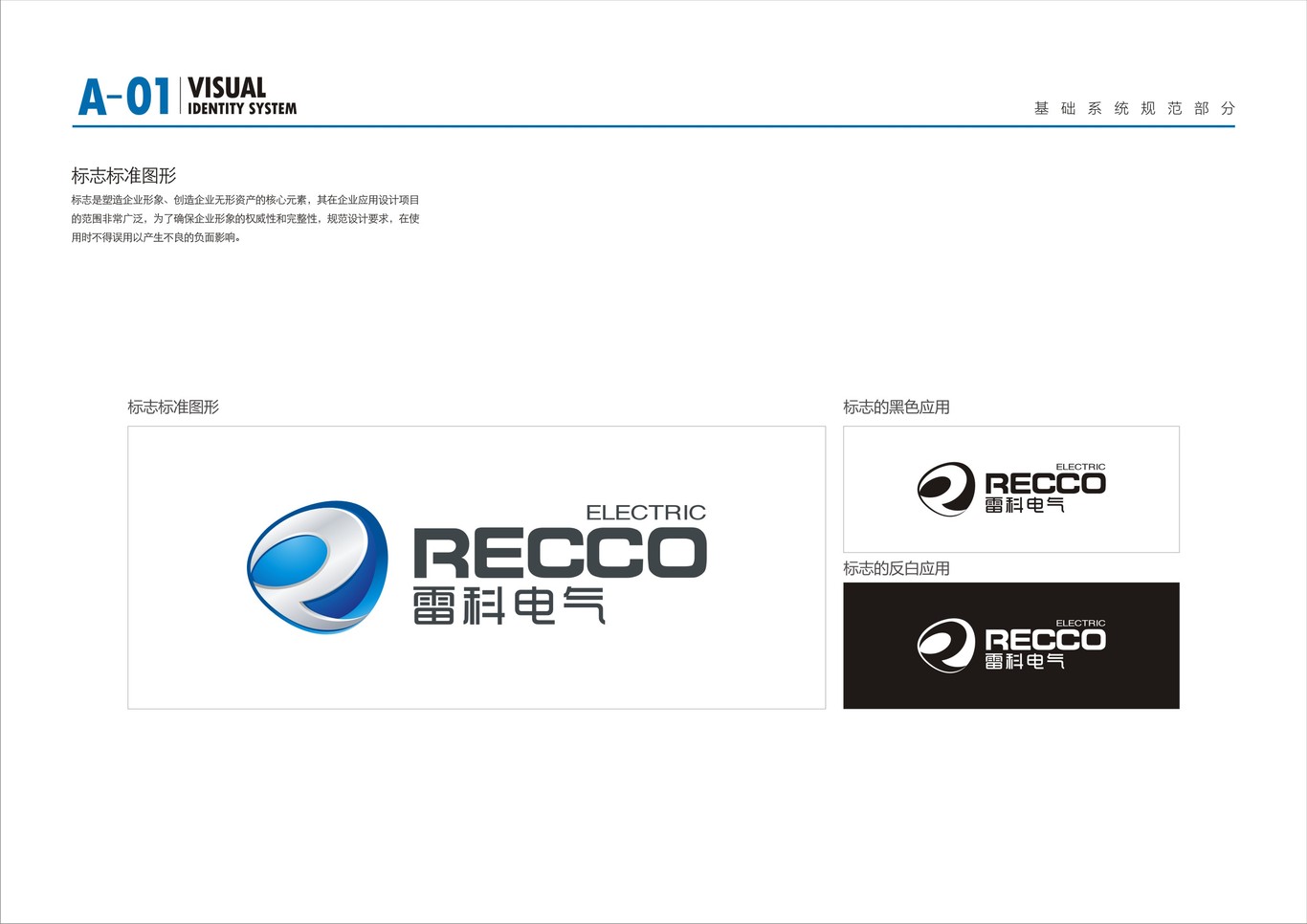Image resolution: width=1307 pixels, height=924 pixels.
Task: Click the 基础系统规范部分 header text
Action: pos(1135,108)
